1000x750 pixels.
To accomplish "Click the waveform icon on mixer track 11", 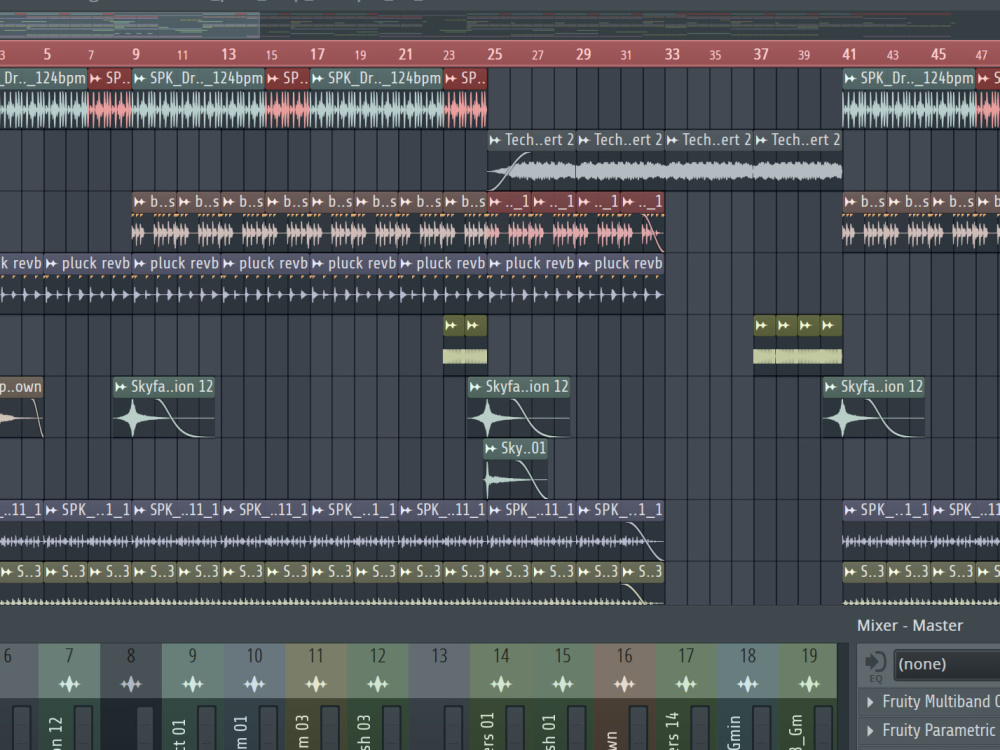I will click(316, 684).
